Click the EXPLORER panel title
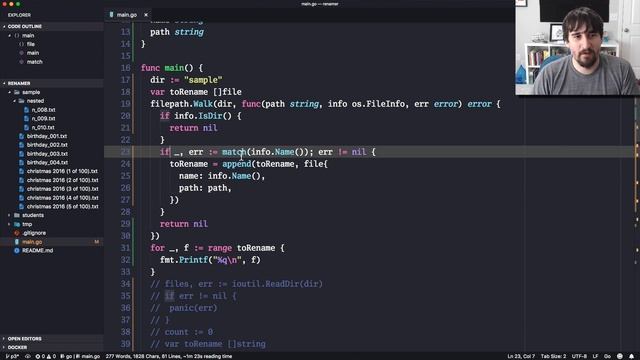The image size is (640, 360). pos(19,15)
